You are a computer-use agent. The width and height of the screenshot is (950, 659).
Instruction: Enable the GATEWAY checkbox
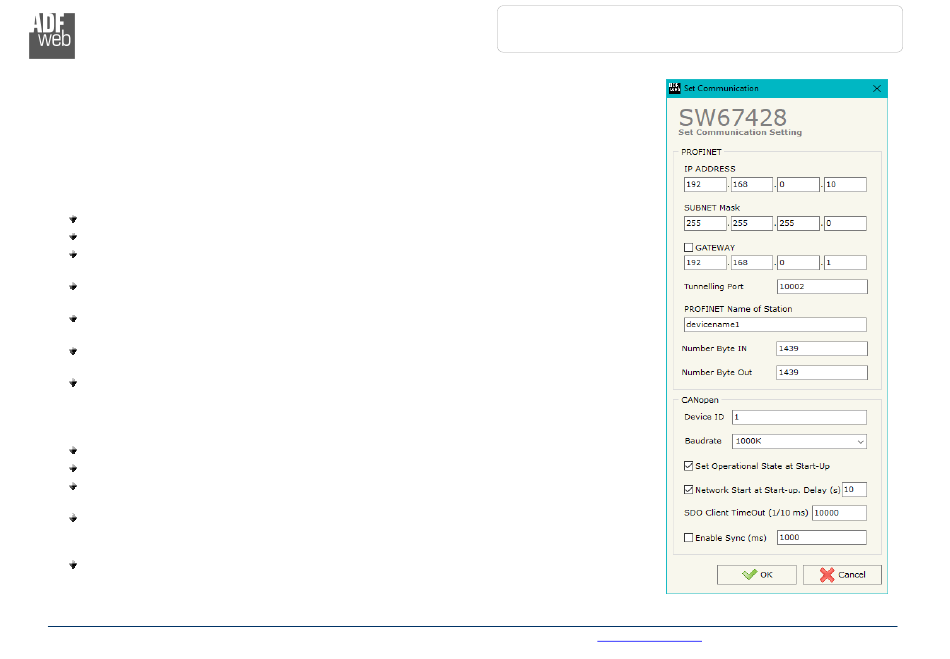tap(688, 247)
